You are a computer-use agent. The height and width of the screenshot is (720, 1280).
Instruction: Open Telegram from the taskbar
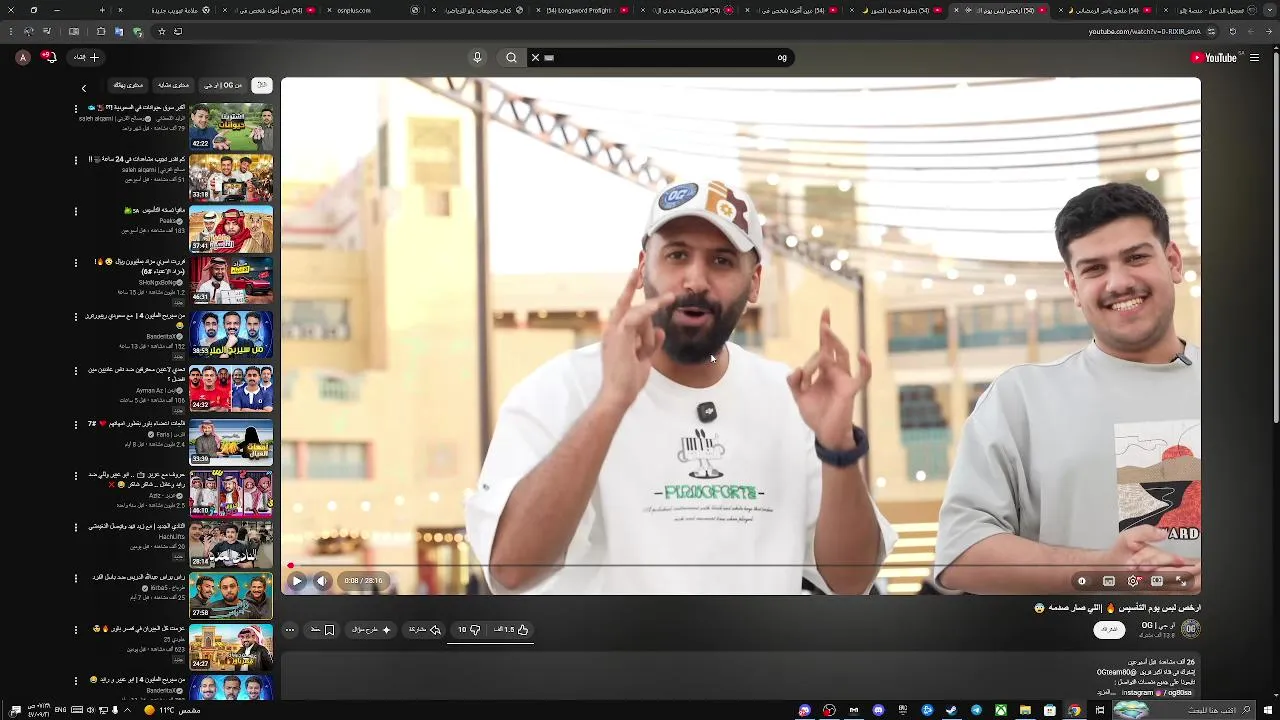pos(976,710)
